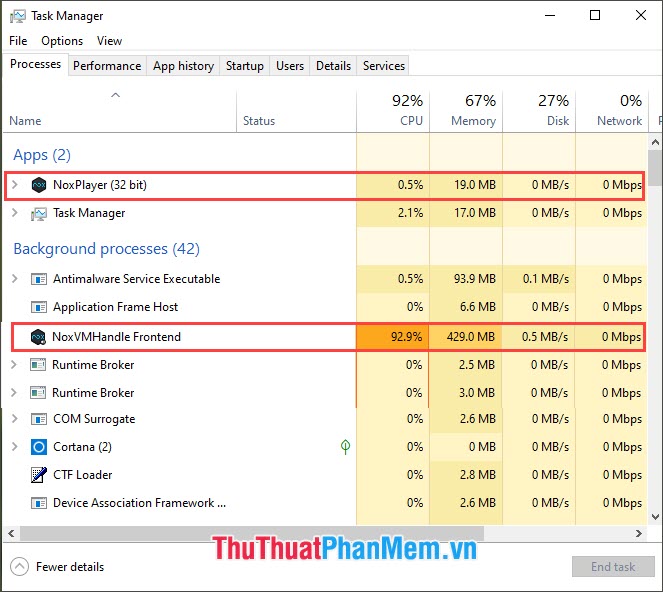Click the horizontal scrollbar thumb
This screenshot has height=592, width=663.
click(252, 533)
